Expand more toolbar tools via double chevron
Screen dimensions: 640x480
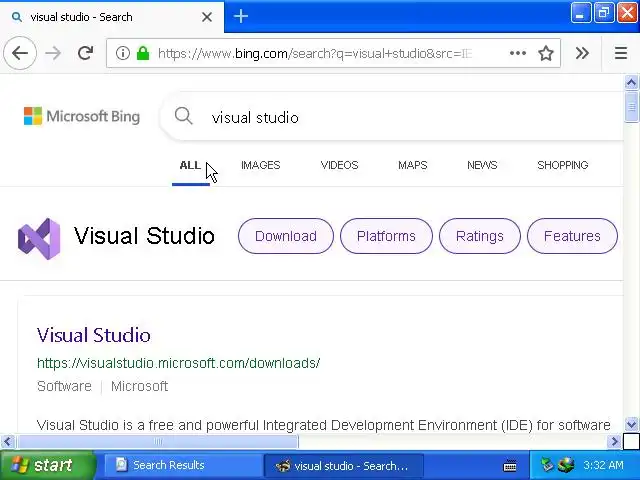(582, 53)
